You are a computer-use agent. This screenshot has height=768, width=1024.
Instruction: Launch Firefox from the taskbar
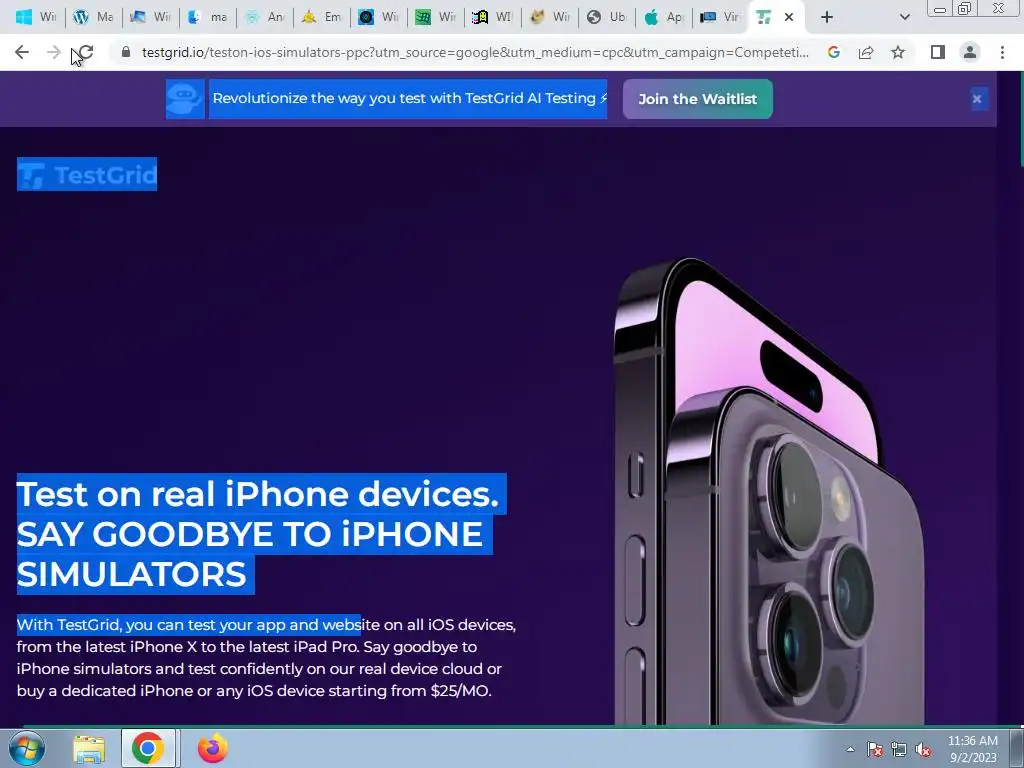[213, 748]
